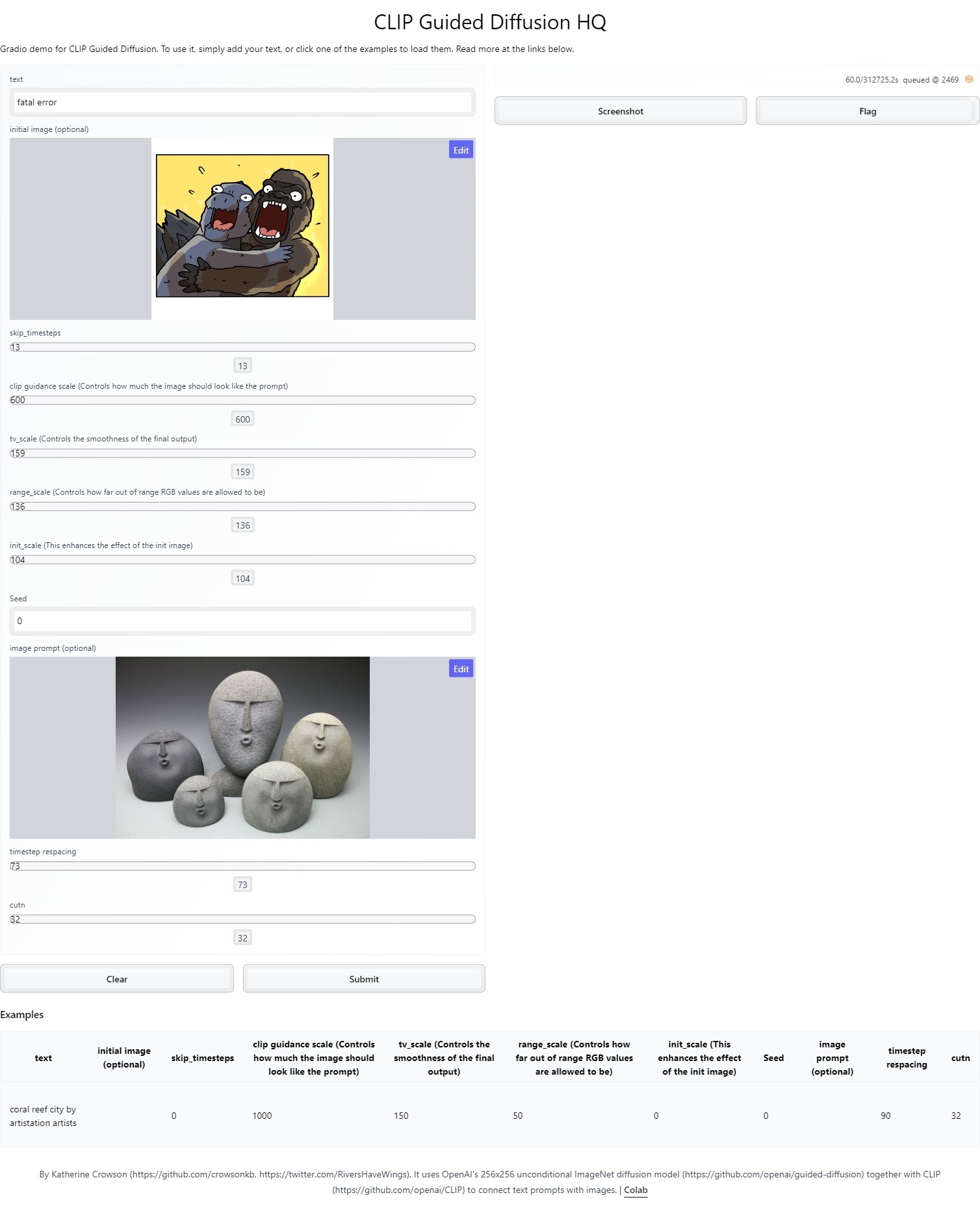This screenshot has width=980, height=1206.
Task: Click the example range_scale value 50
Action: tap(518, 1116)
